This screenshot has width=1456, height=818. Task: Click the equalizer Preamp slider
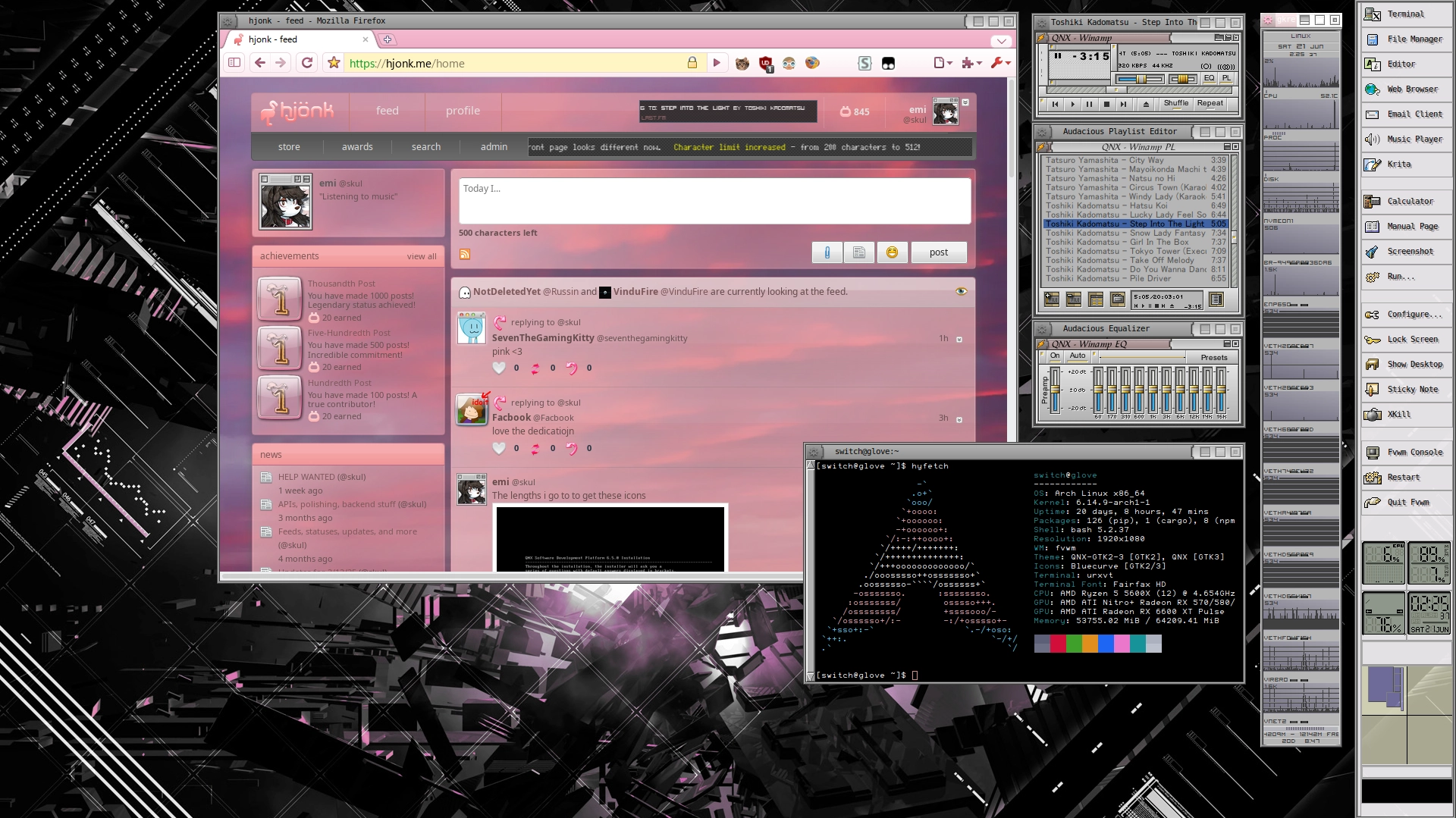click(1055, 390)
